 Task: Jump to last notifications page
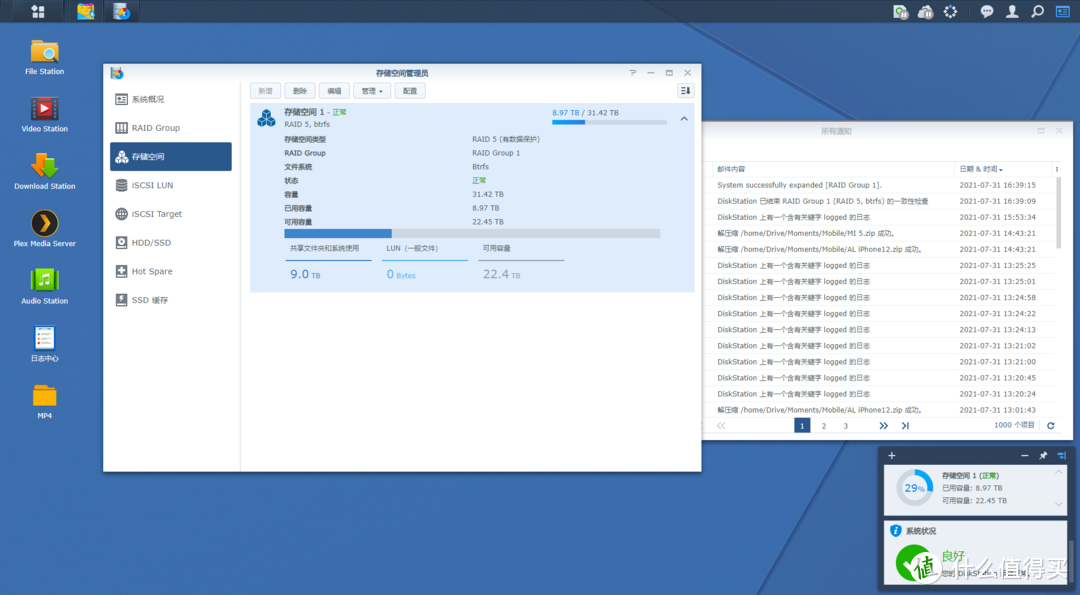[905, 426]
